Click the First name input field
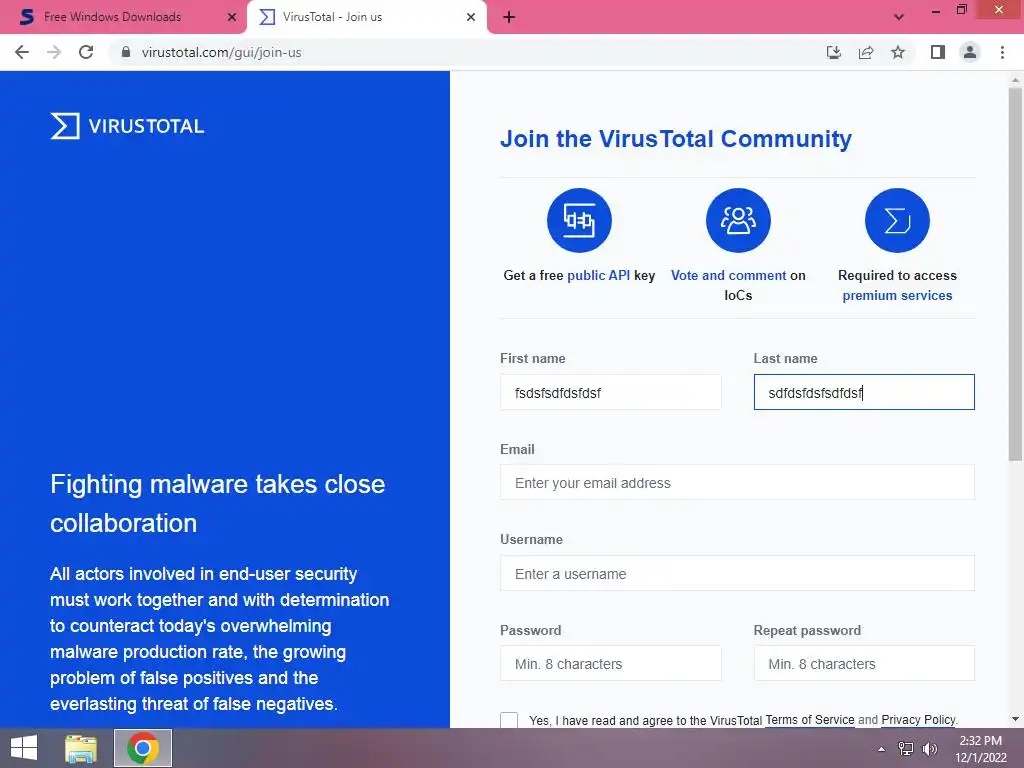Image resolution: width=1024 pixels, height=768 pixels. [611, 392]
